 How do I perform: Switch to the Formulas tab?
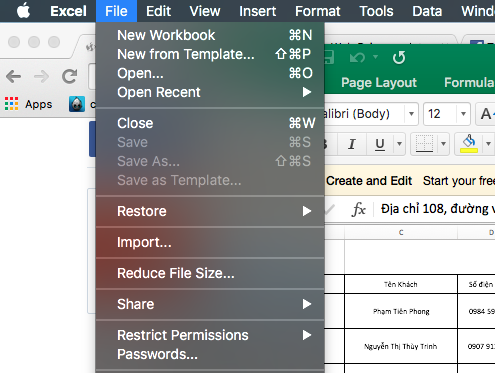[469, 82]
